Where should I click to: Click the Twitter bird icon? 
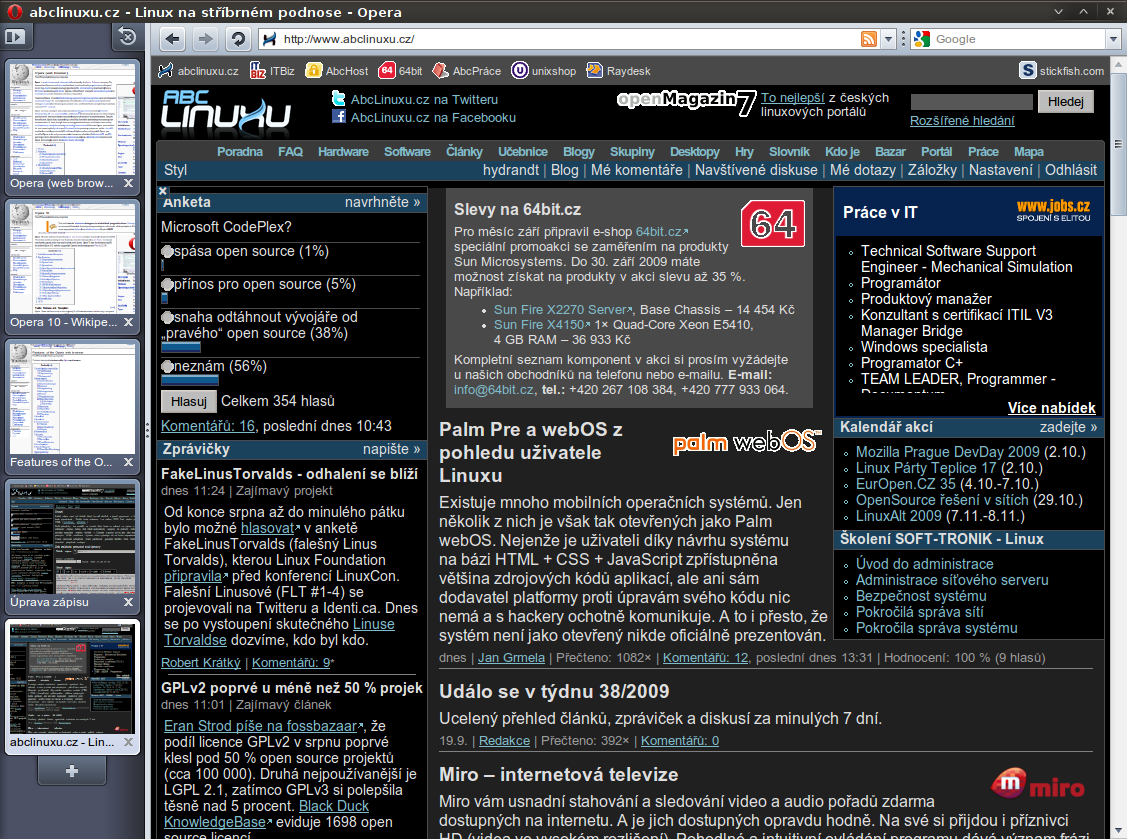(x=339, y=98)
